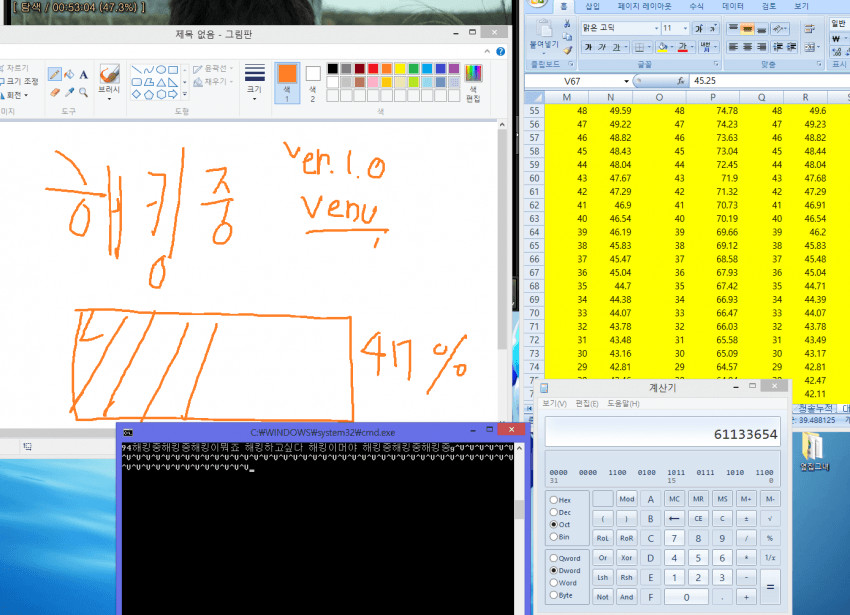
Task: Click the cmd window vertical scrollbar
Action: [x=519, y=529]
